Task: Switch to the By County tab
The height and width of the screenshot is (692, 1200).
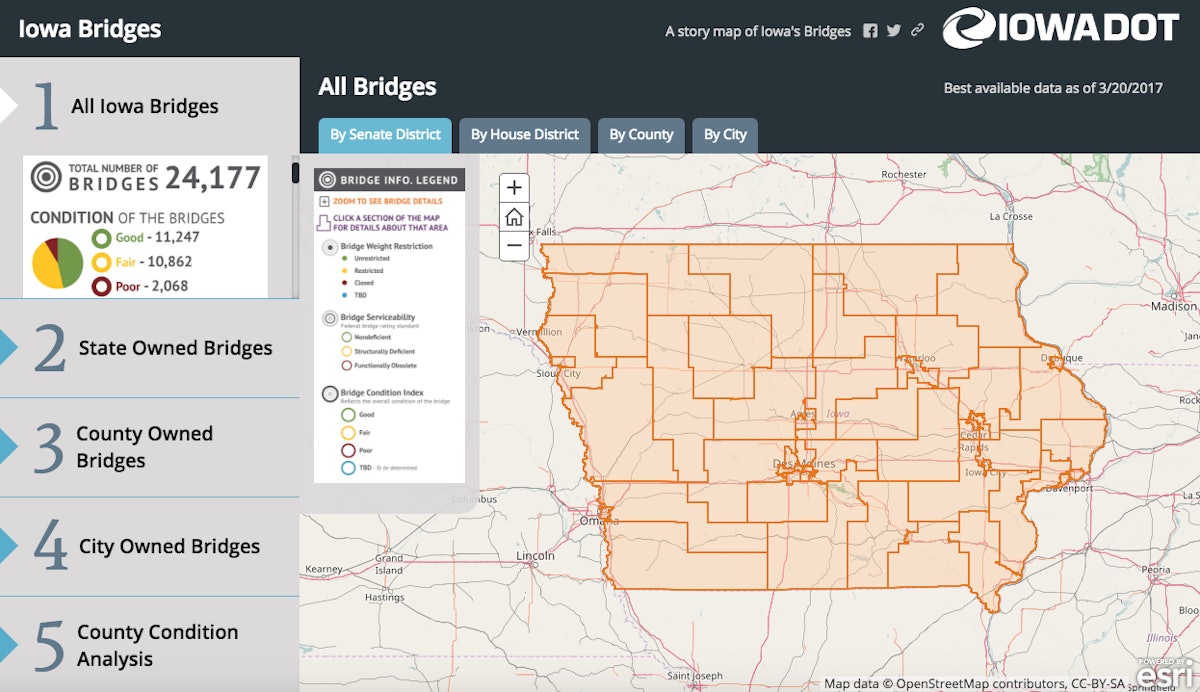Action: tap(641, 135)
